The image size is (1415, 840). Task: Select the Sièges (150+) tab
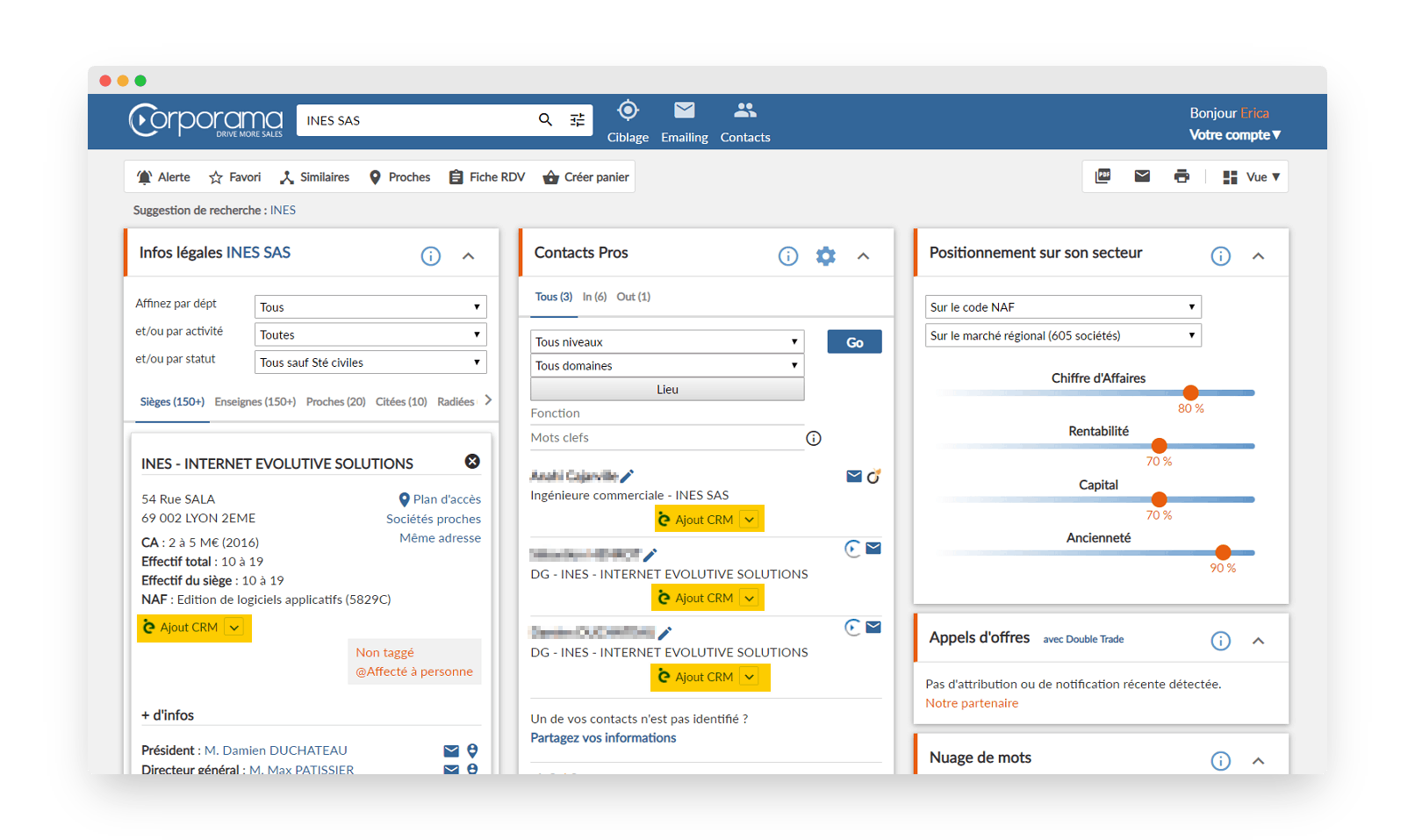[x=172, y=402]
